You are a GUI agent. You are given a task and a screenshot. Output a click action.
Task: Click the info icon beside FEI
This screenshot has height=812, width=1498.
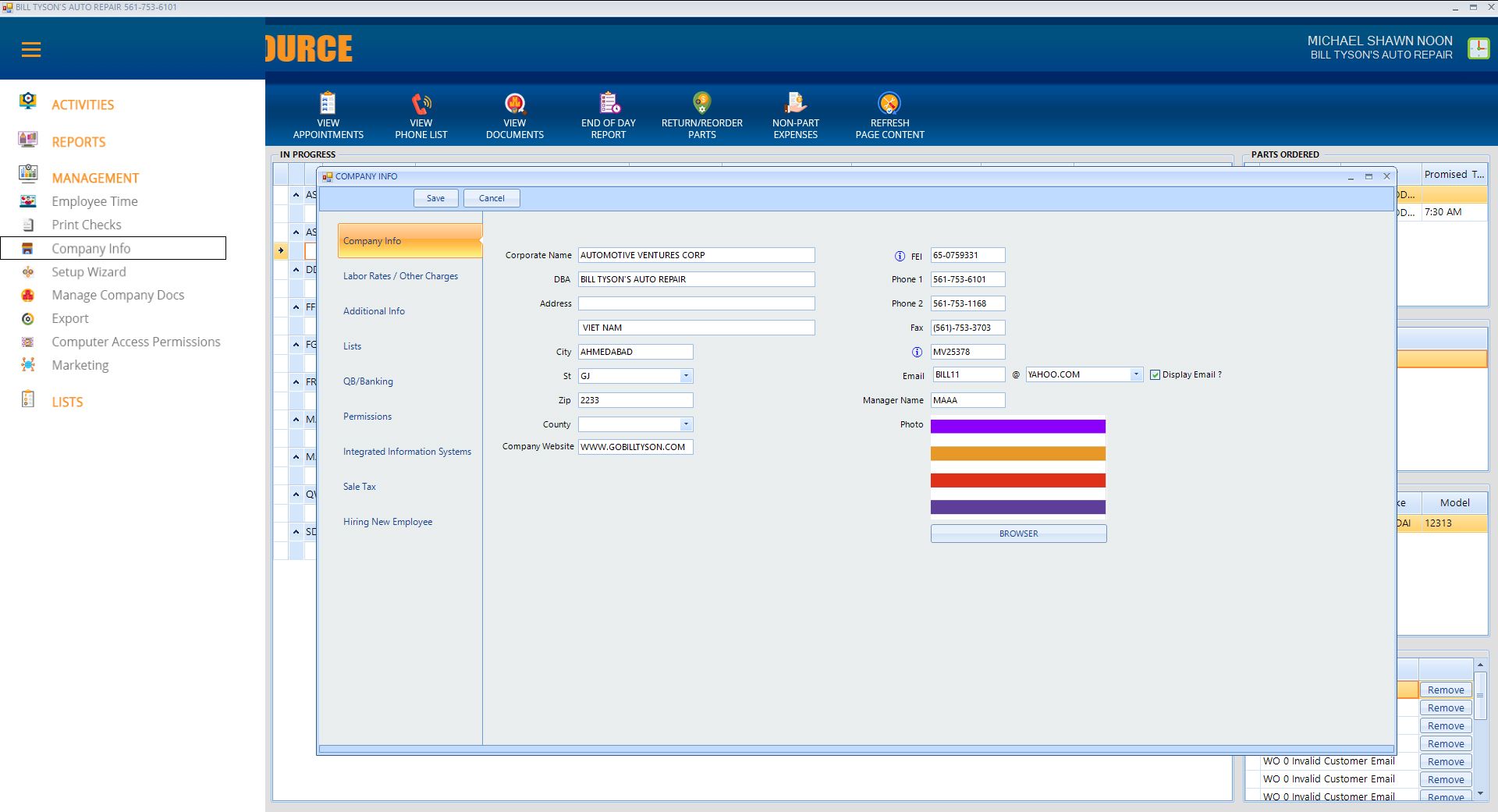(x=900, y=256)
